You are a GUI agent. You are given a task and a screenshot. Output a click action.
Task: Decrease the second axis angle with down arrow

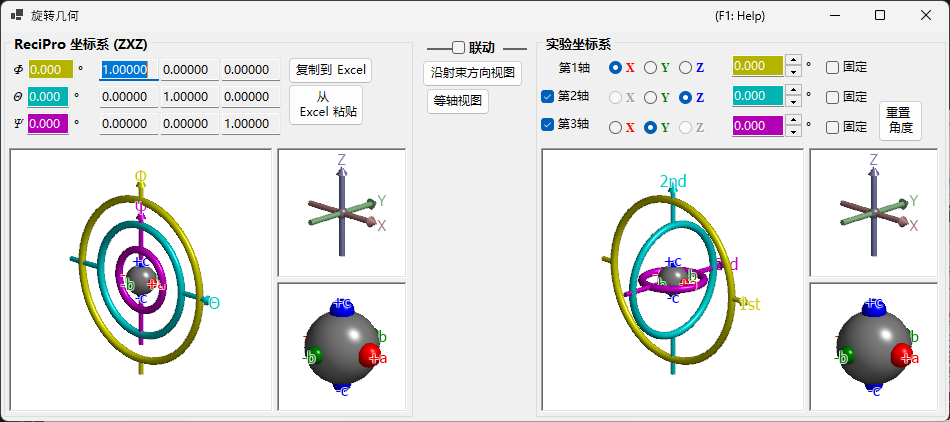(792, 102)
